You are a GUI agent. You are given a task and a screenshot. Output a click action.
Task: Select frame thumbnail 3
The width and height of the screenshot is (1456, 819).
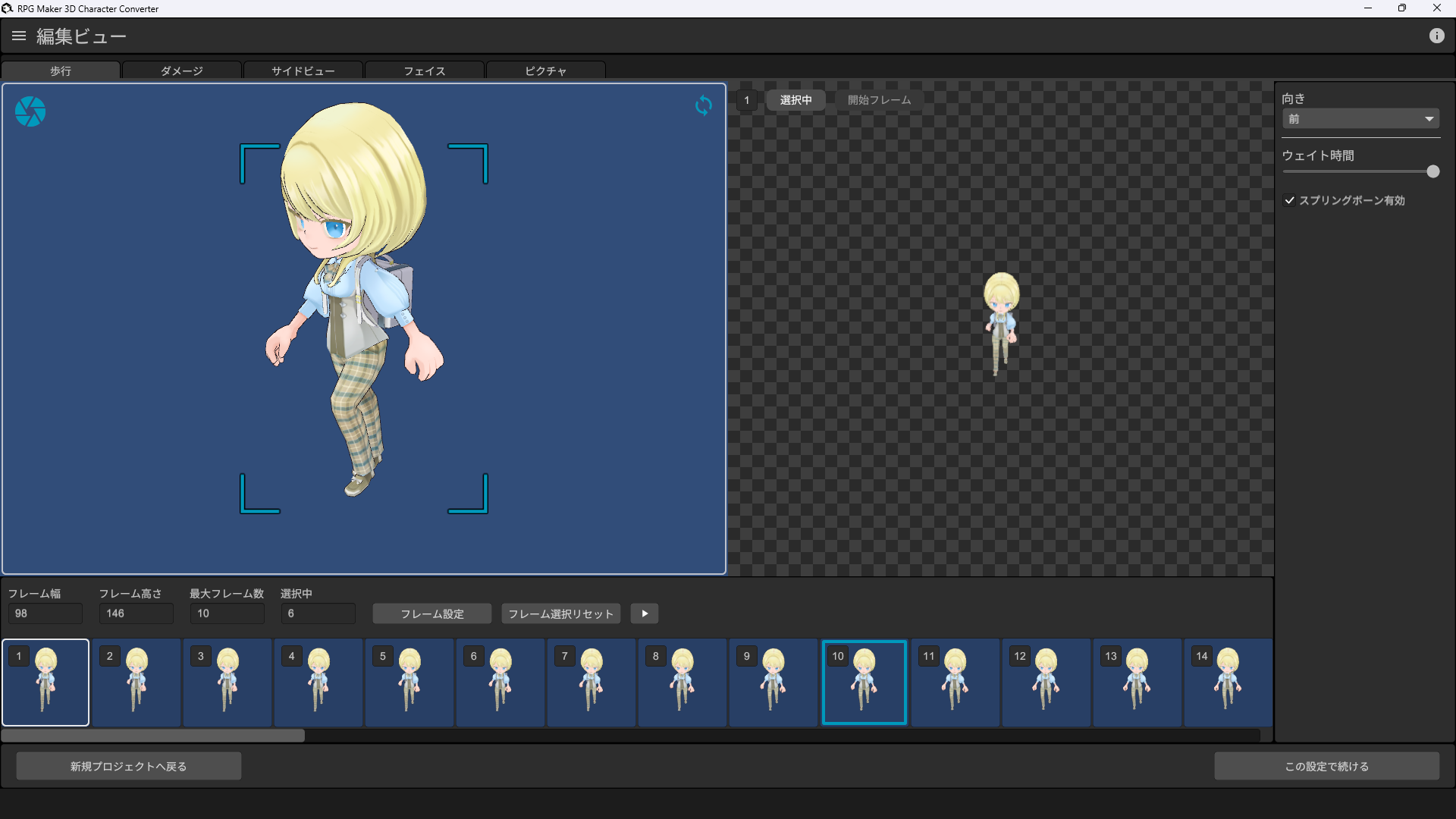(x=227, y=682)
